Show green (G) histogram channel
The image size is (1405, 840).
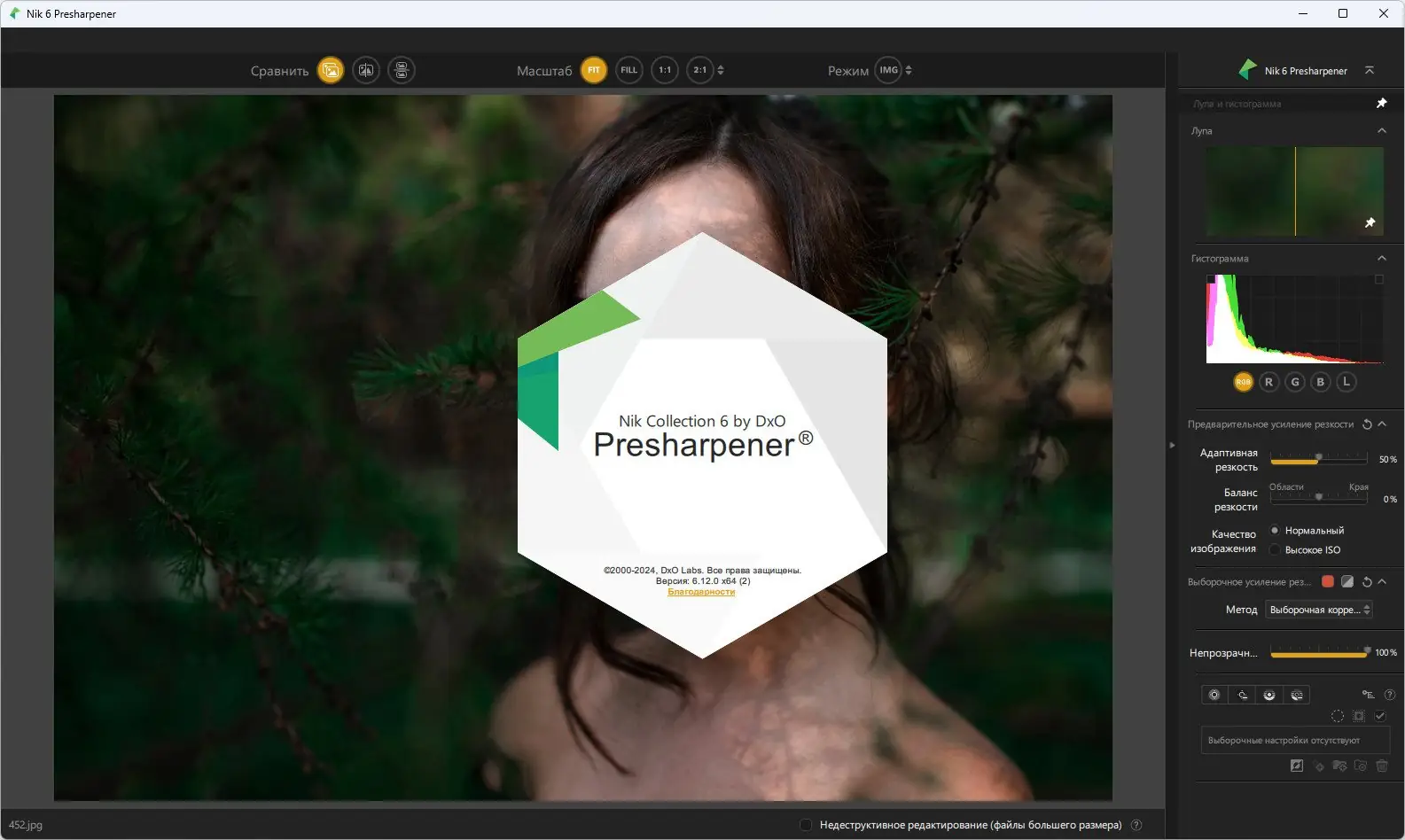click(x=1295, y=382)
